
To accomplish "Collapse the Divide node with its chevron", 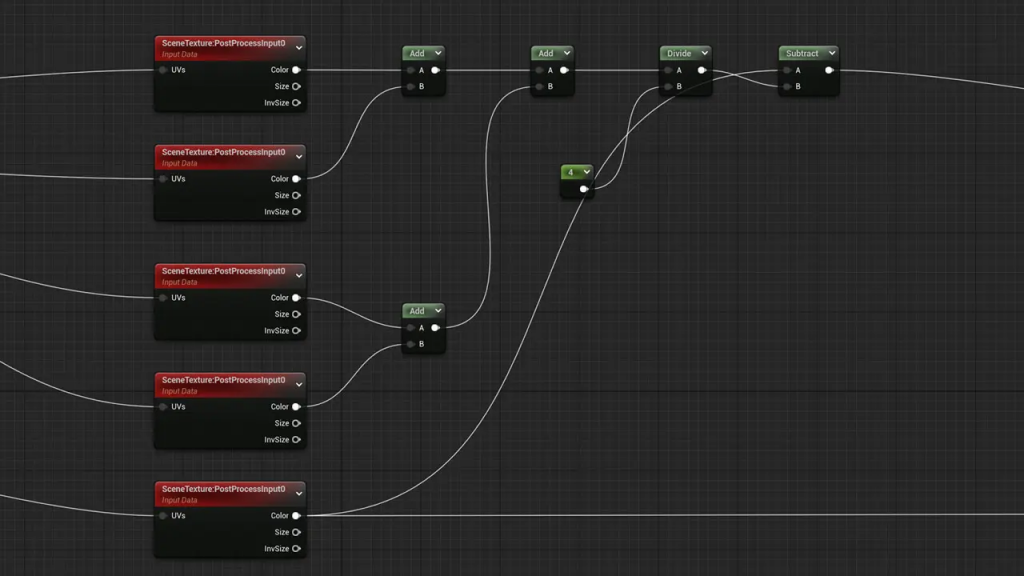I will click(x=704, y=53).
